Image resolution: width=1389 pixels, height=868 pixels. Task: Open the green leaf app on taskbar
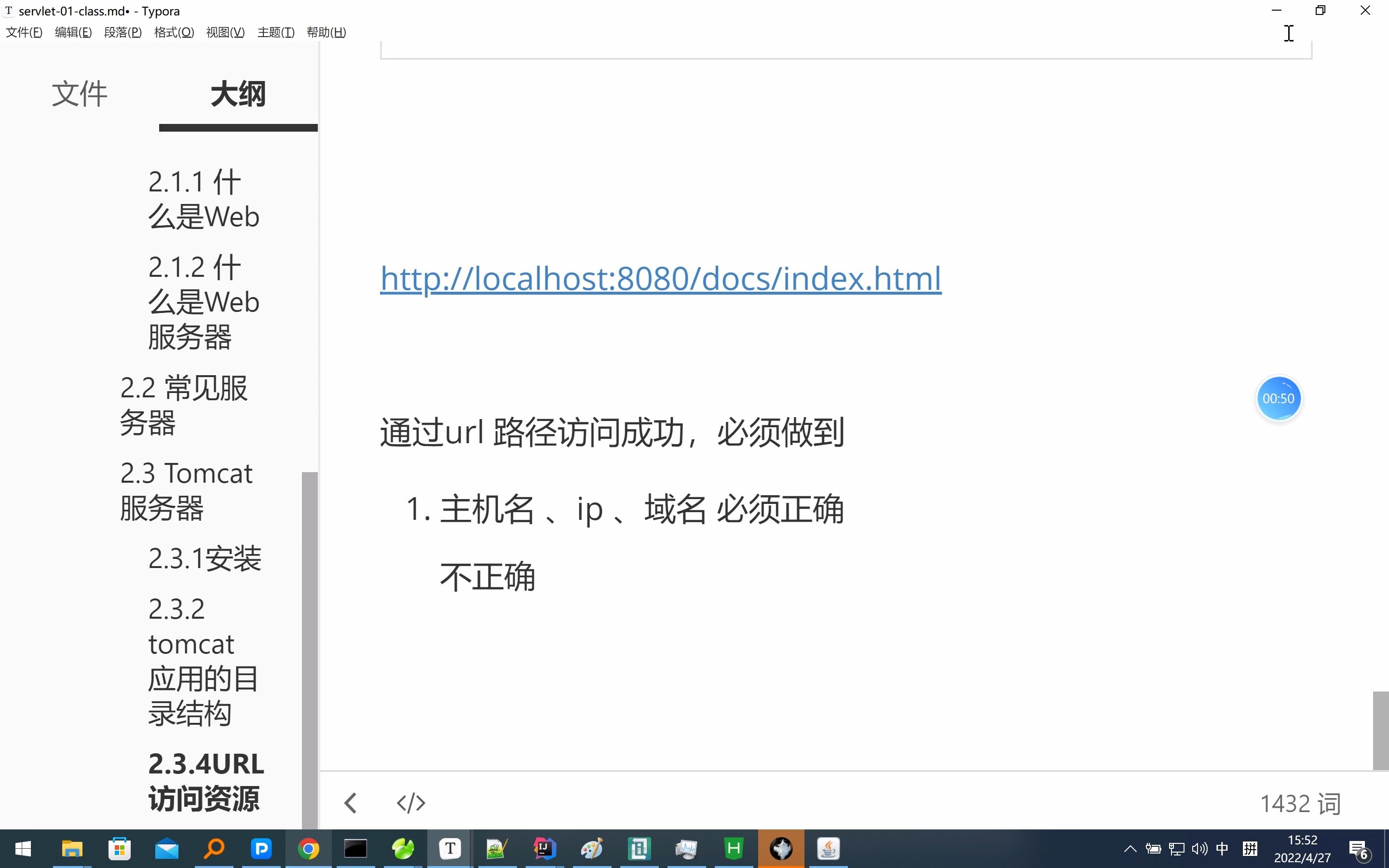click(x=403, y=849)
